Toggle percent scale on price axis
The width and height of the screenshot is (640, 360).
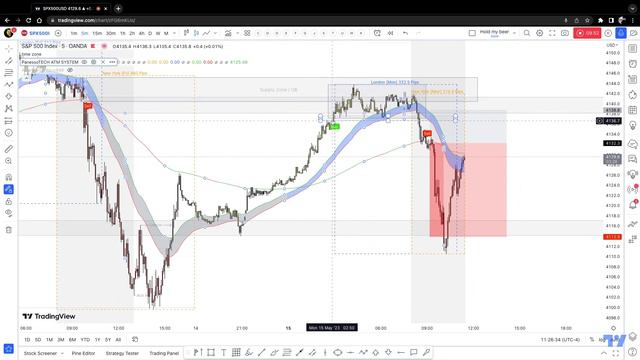[x=592, y=340]
